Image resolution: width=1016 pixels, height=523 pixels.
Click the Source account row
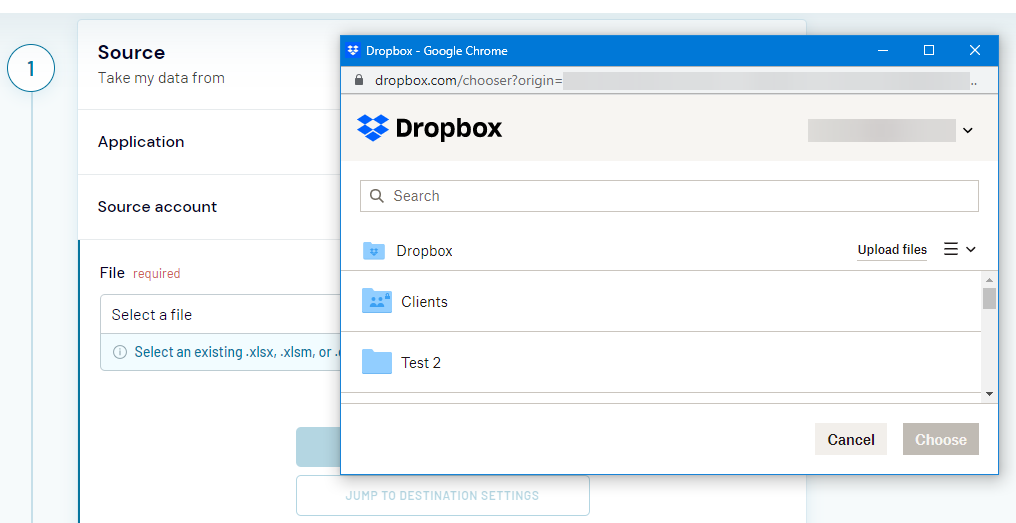point(209,207)
